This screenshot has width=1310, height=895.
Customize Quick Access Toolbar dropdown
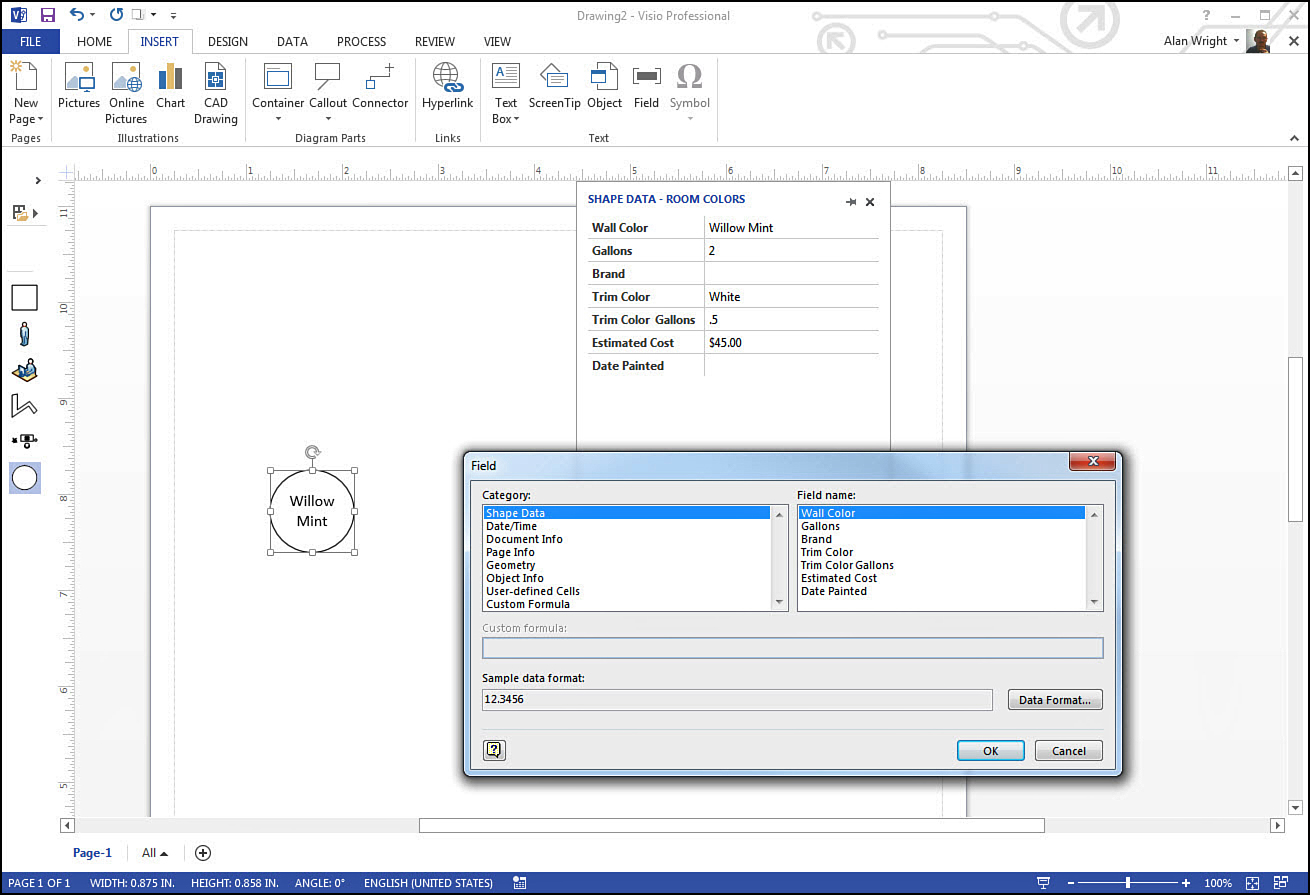point(173,15)
